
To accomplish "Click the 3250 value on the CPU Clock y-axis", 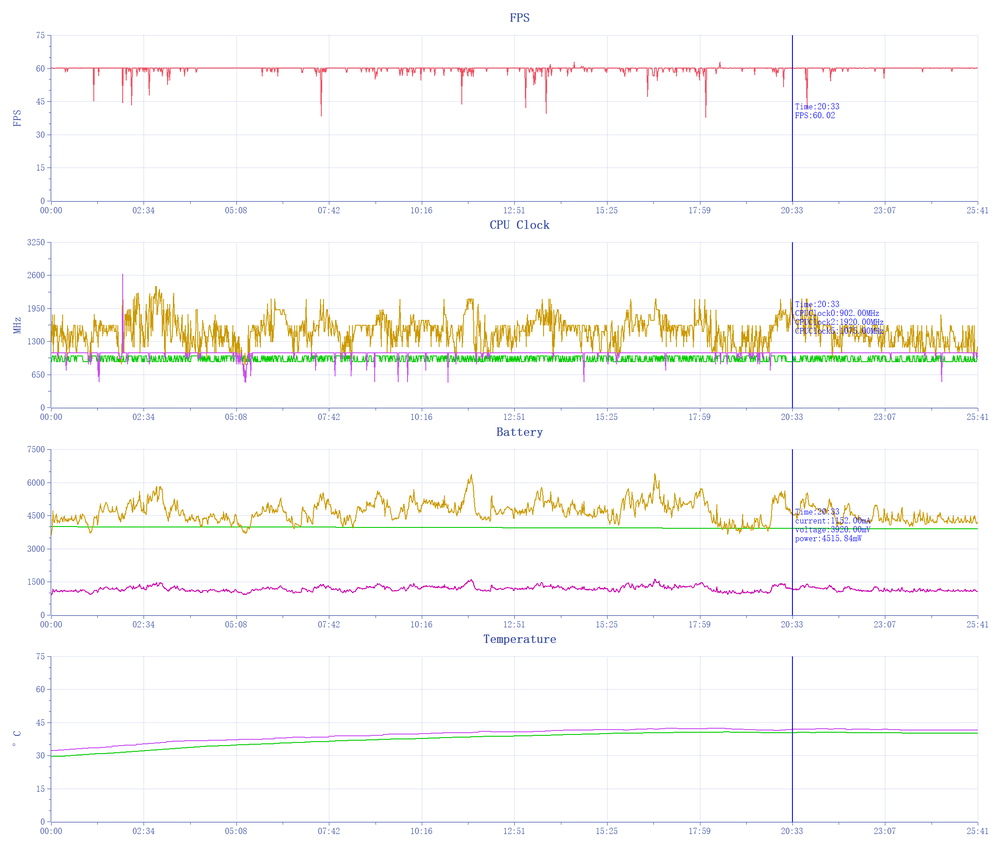I will click(x=35, y=243).
